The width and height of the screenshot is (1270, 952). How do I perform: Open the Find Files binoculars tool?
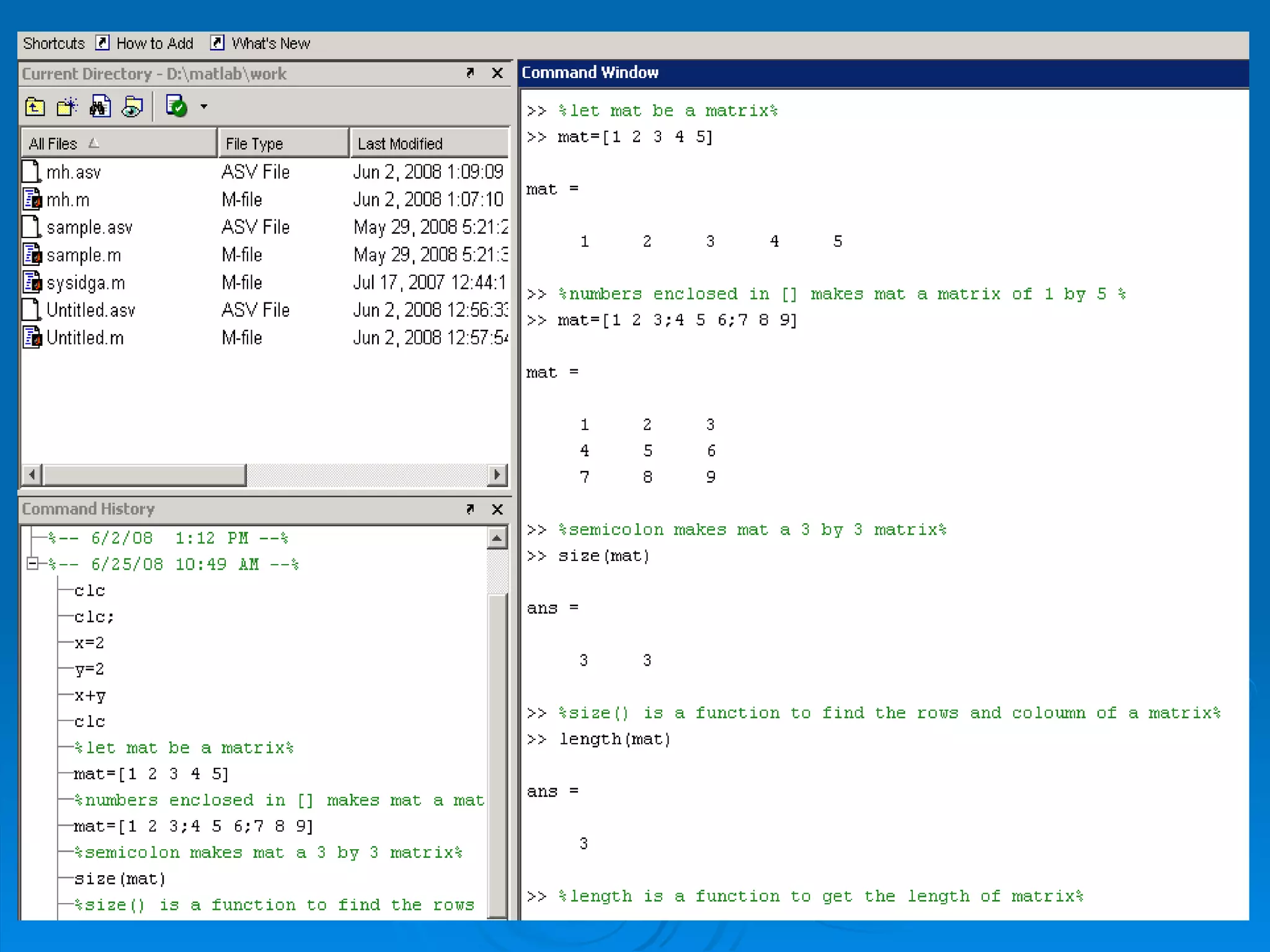[100, 107]
